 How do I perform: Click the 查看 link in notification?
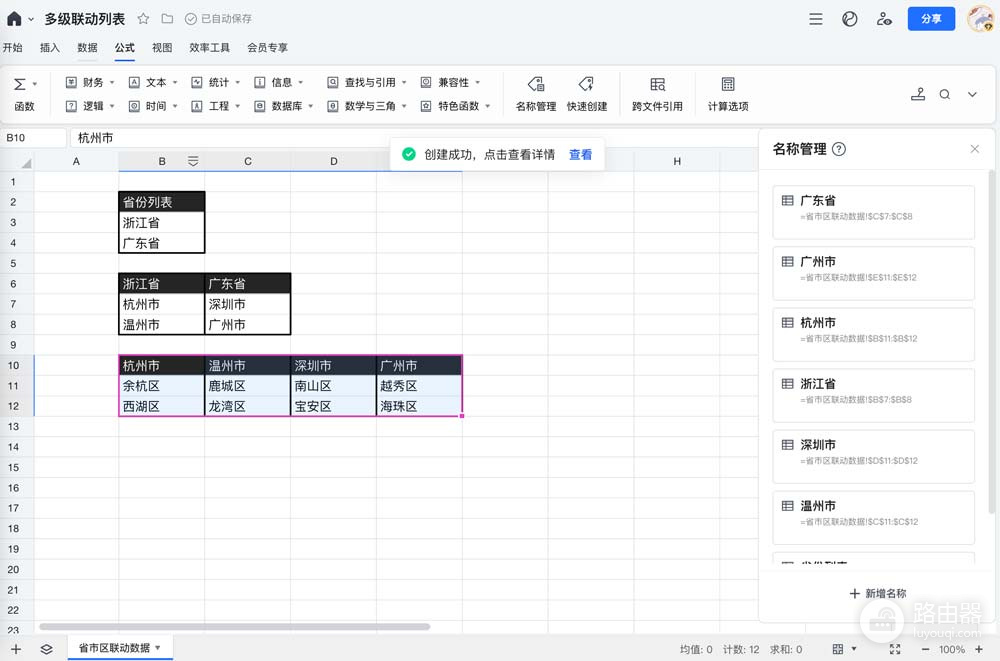point(580,154)
